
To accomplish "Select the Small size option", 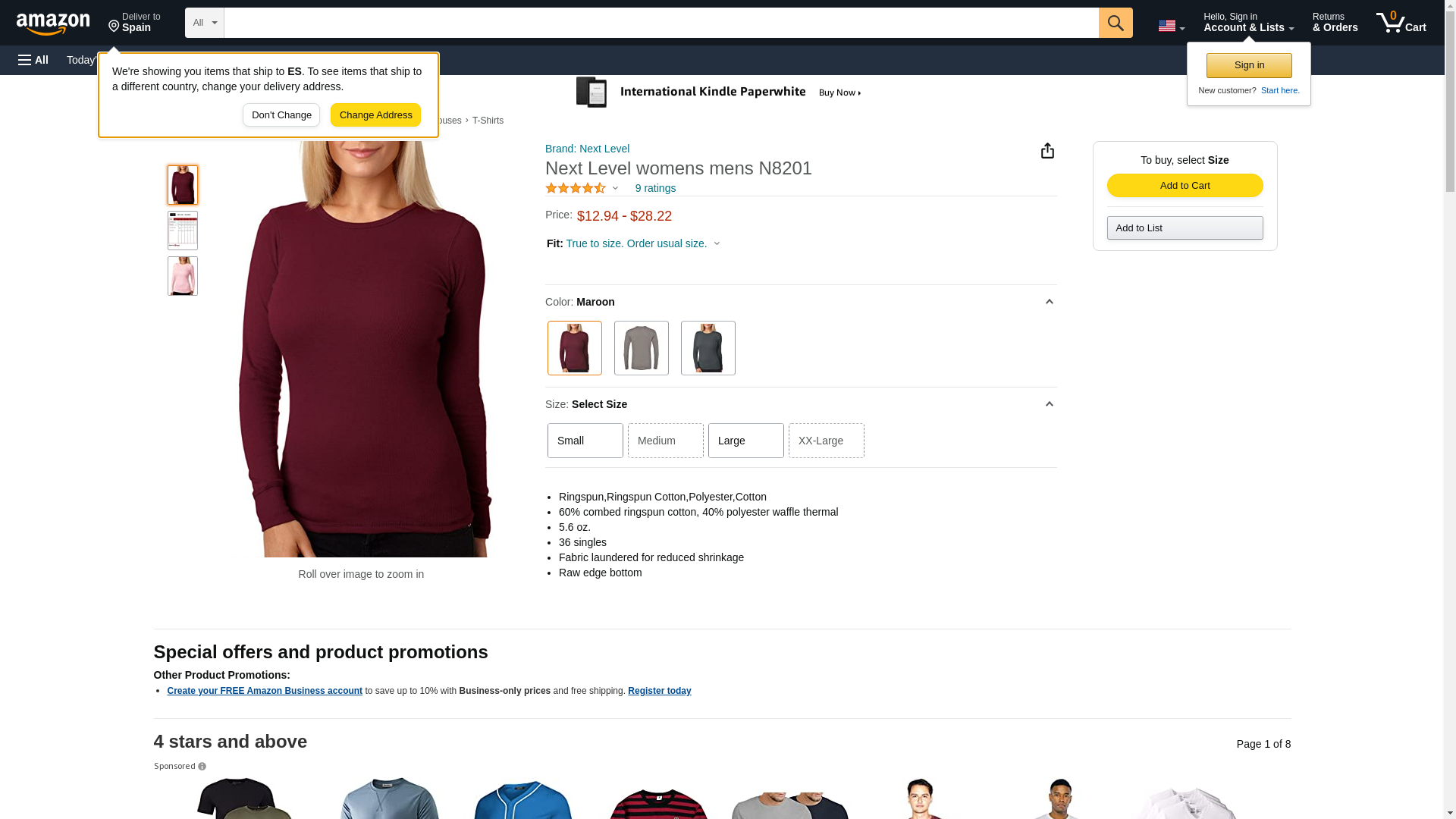I will pos(585,441).
